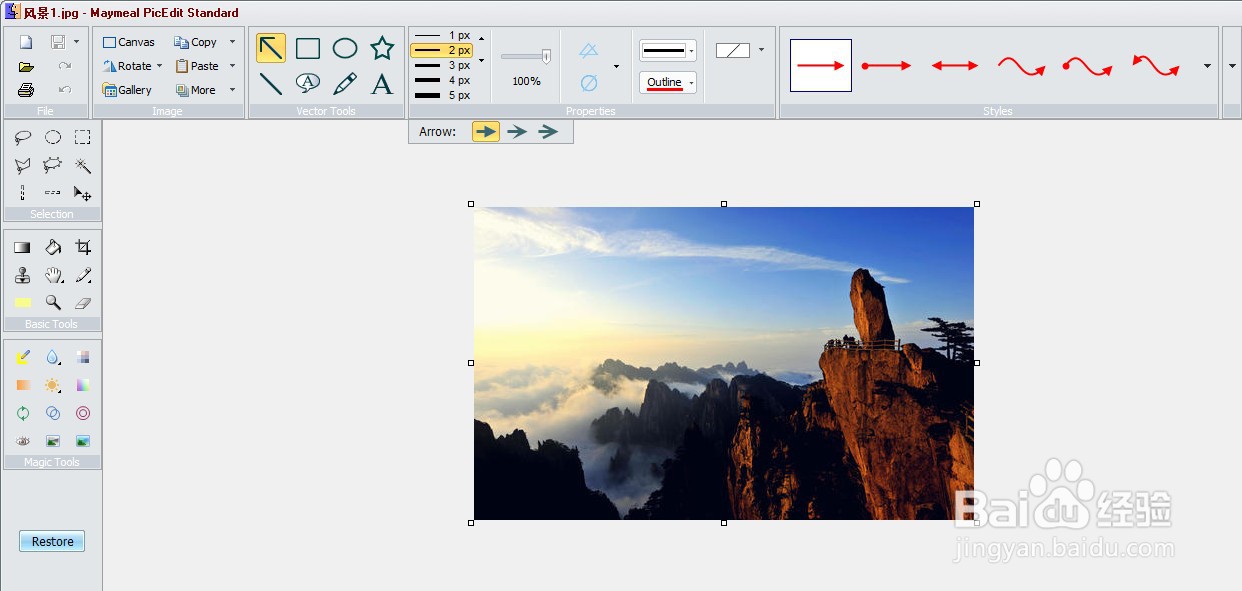This screenshot has width=1242, height=591.
Task: Select the Star shape tool
Action: 382,48
